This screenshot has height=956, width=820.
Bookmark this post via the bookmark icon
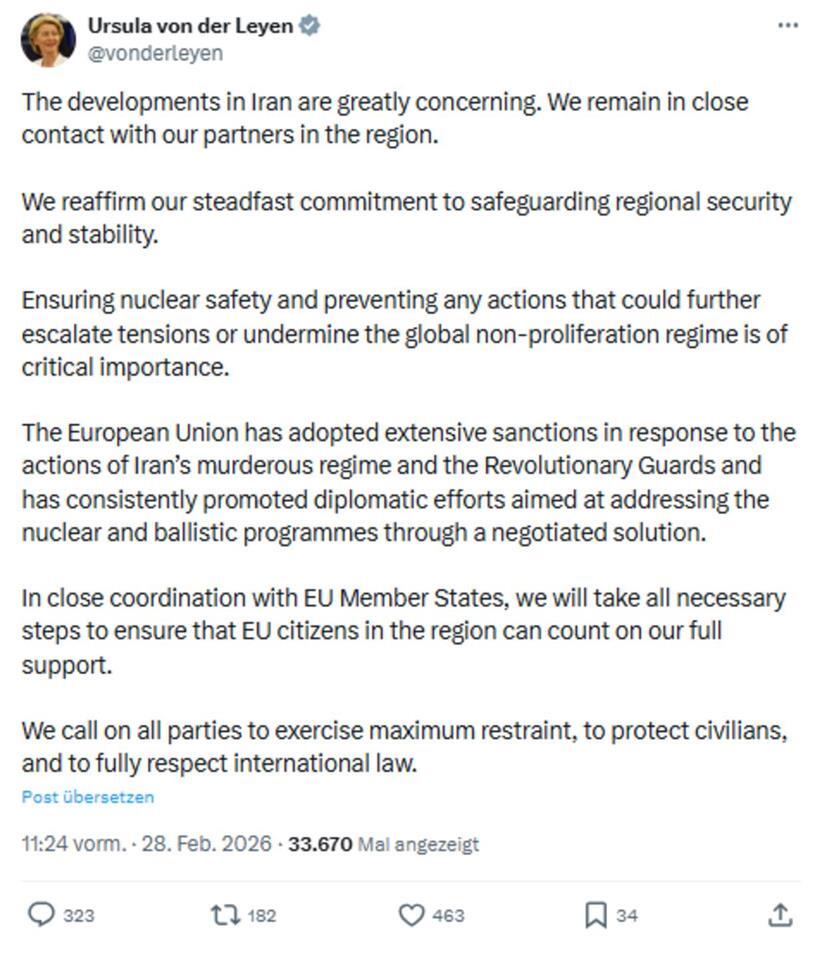click(595, 914)
